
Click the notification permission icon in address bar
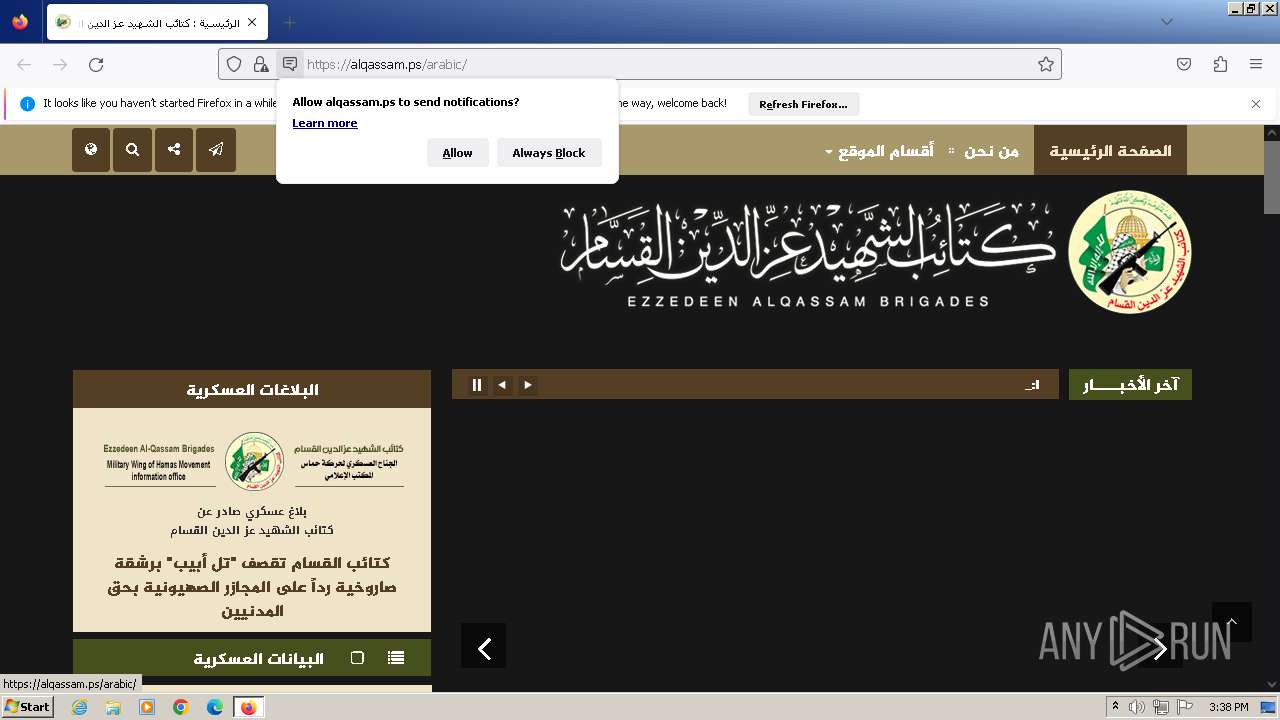[290, 64]
